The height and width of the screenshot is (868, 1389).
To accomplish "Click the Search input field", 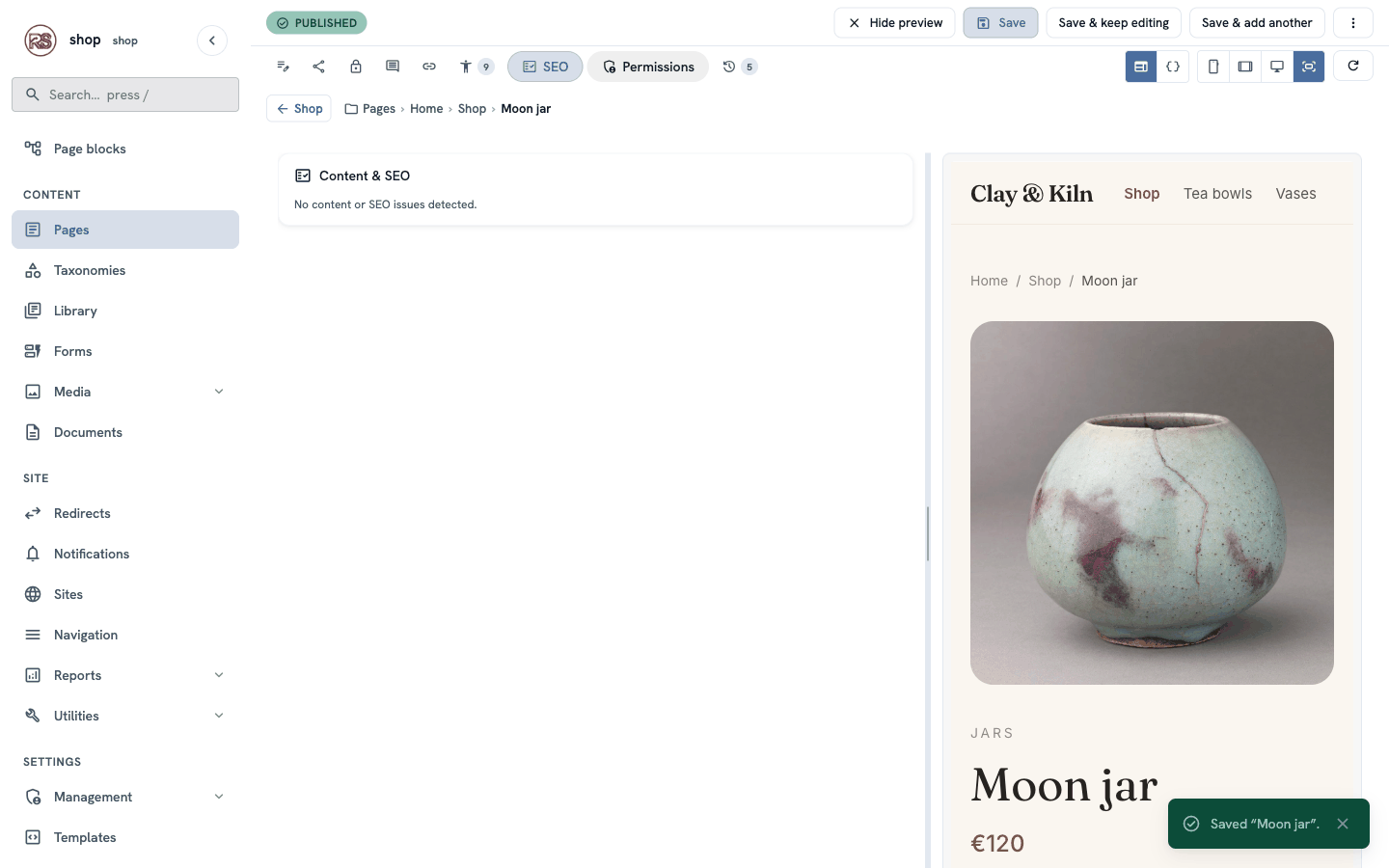I will coord(125,95).
